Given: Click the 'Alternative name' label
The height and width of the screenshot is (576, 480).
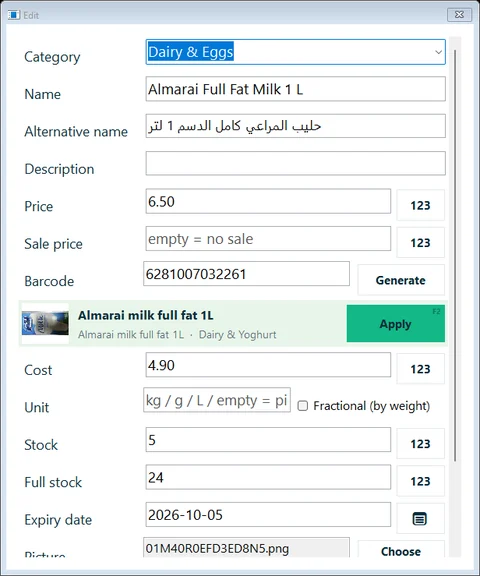Looking at the screenshot, I should coord(76,132).
